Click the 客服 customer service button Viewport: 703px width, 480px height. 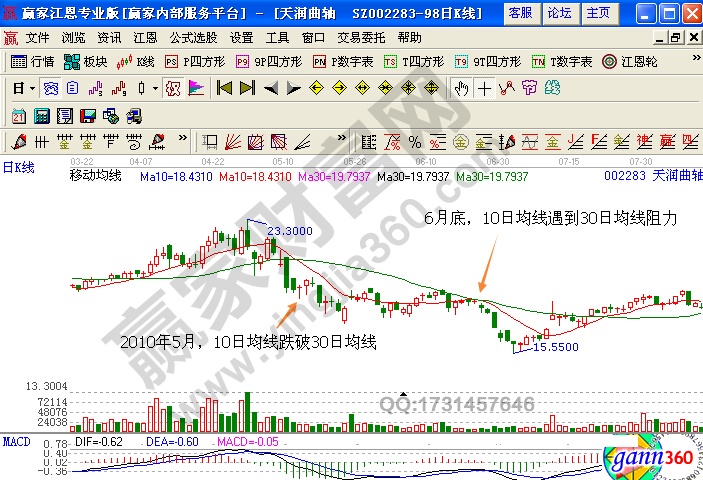520,12
